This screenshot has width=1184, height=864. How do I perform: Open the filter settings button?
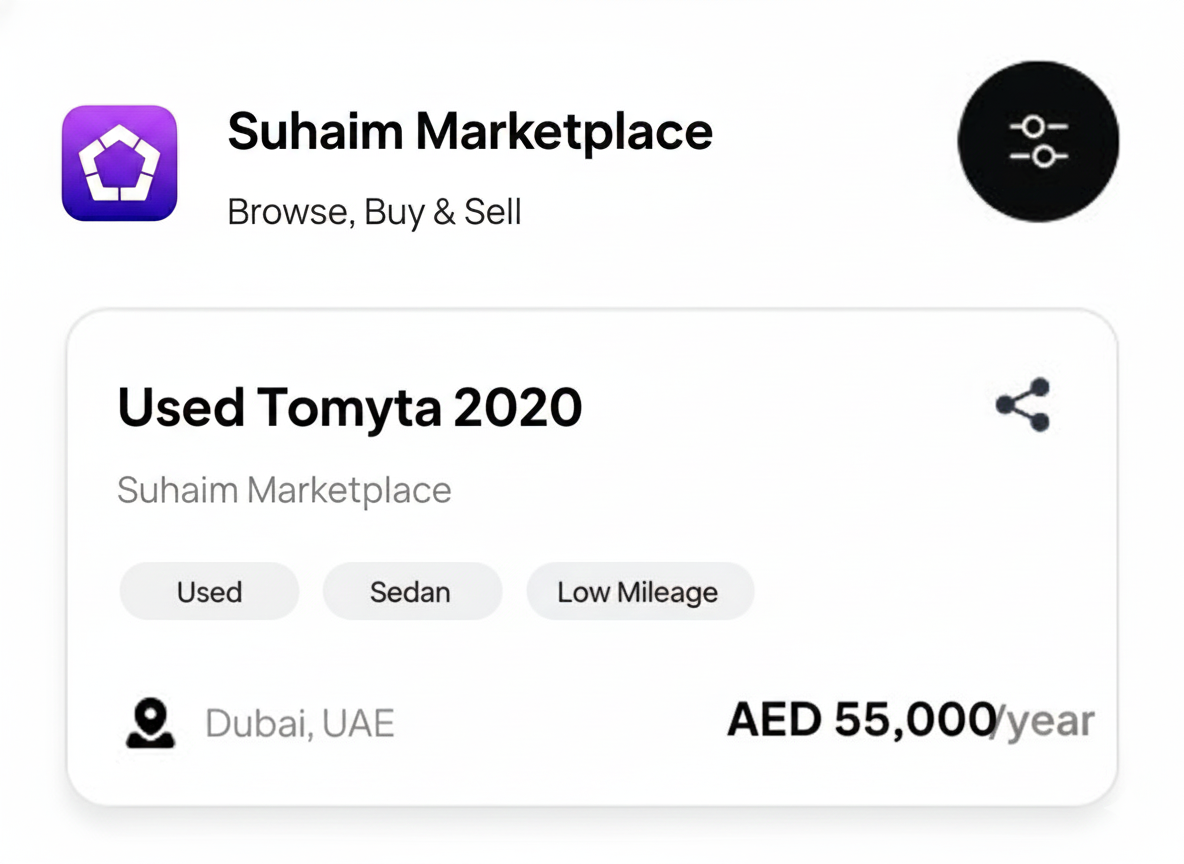pyautogui.click(x=1038, y=141)
